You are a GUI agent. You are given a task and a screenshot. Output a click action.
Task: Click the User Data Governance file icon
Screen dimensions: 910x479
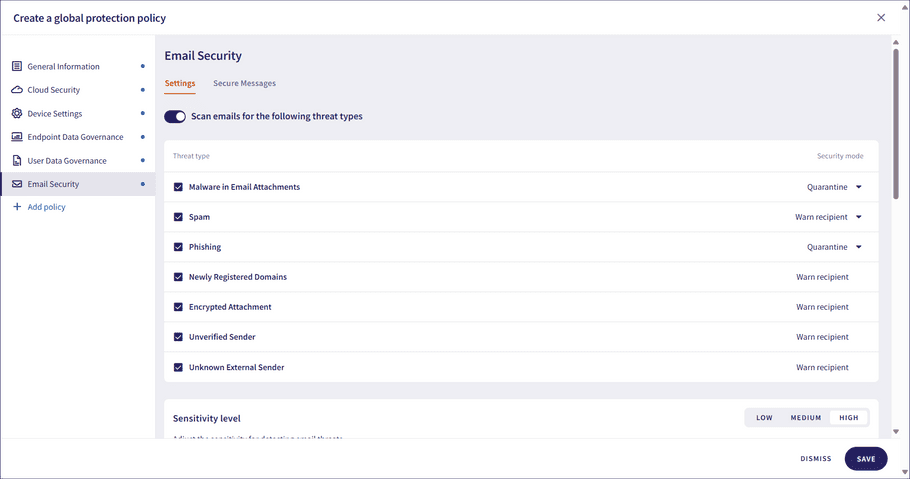pos(17,160)
